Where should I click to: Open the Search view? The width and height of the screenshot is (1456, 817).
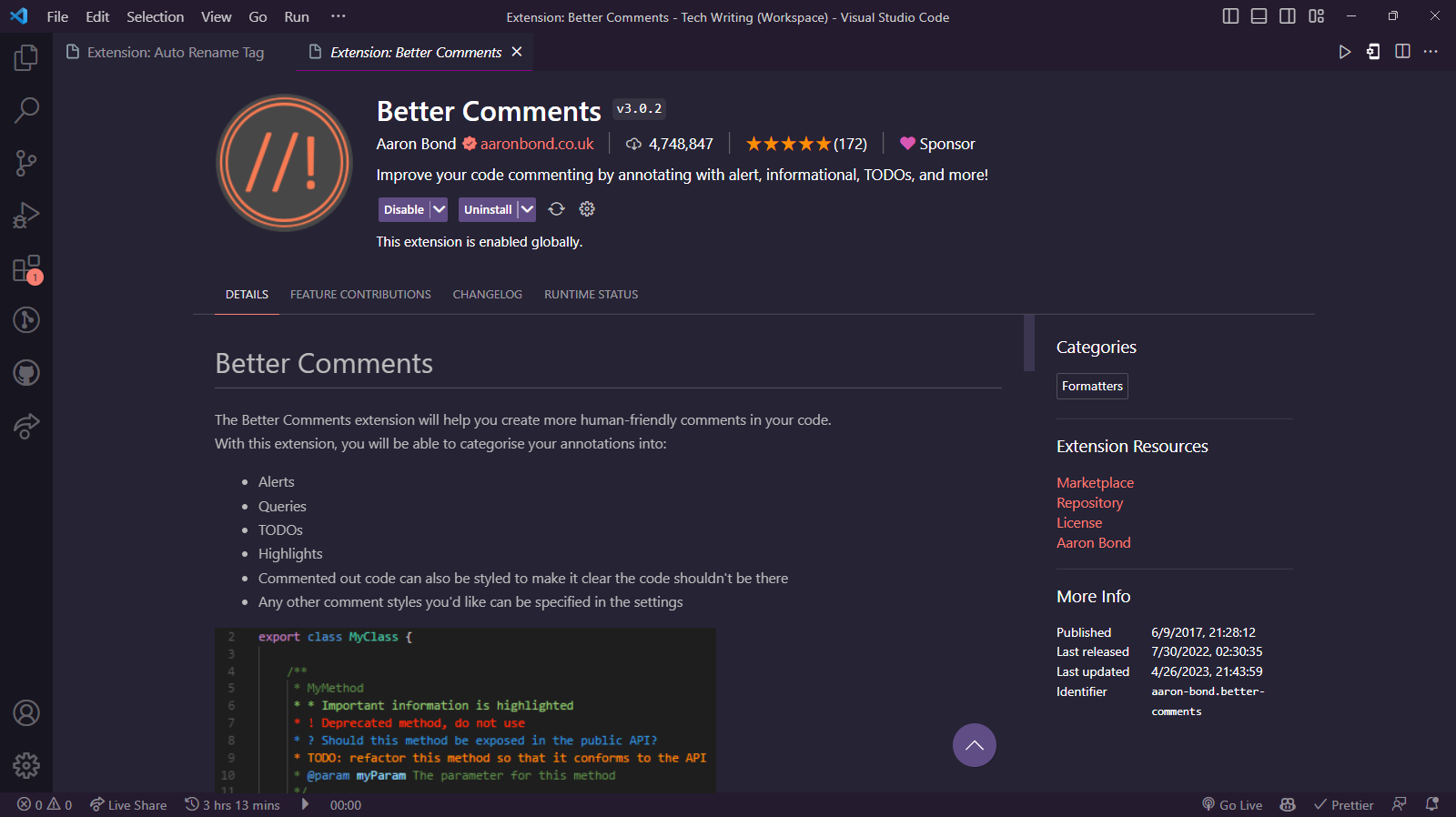click(26, 110)
